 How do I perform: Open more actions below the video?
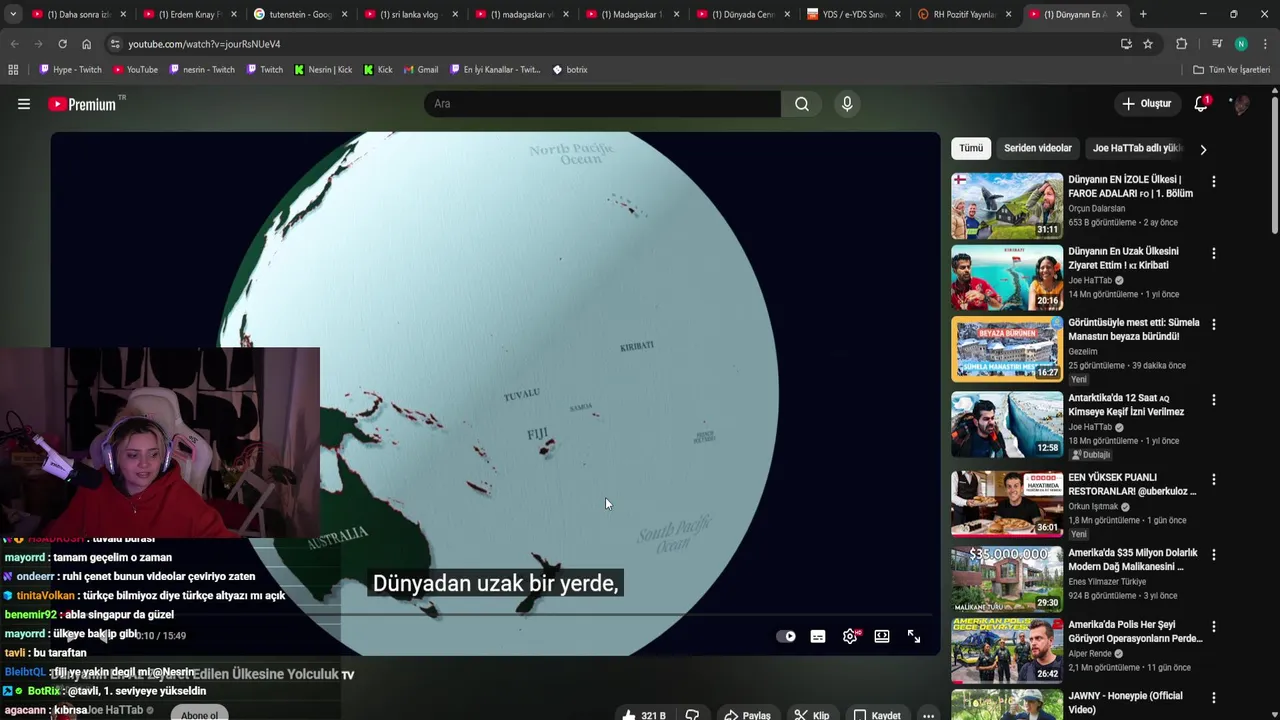(x=928, y=715)
